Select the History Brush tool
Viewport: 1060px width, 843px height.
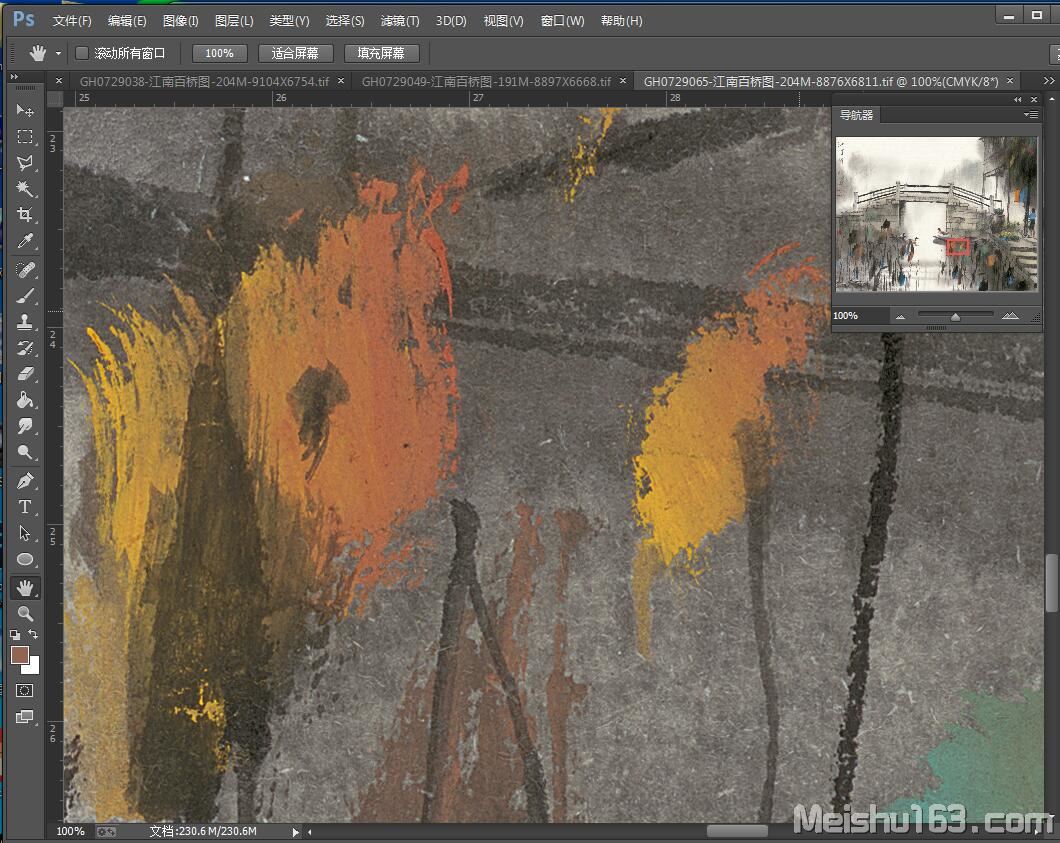(x=25, y=348)
